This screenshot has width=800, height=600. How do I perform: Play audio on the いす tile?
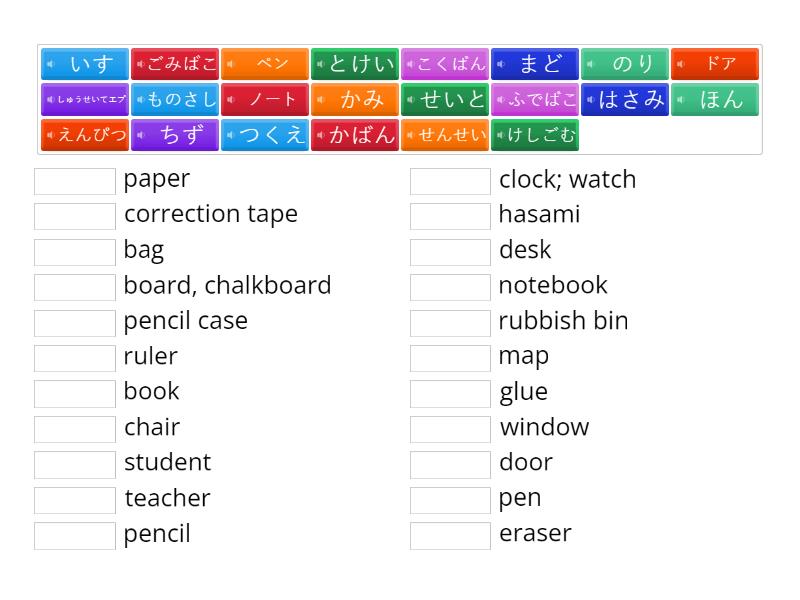[51, 64]
